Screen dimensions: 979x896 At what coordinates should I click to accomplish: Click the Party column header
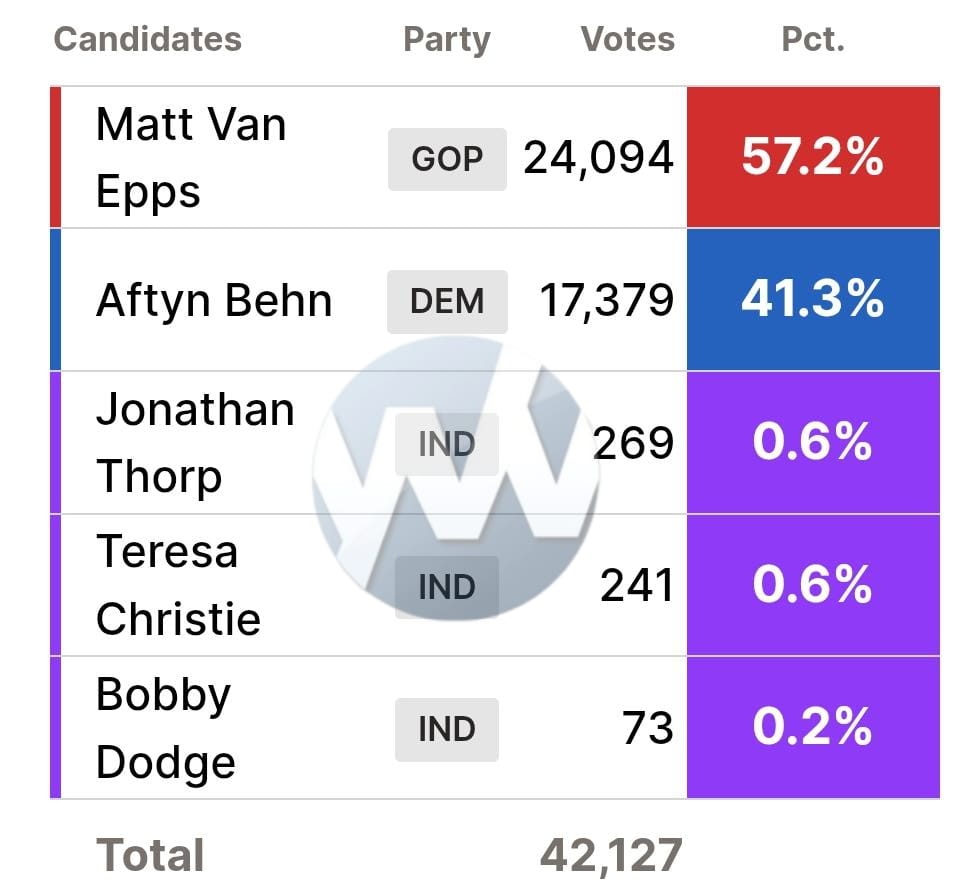click(x=446, y=39)
